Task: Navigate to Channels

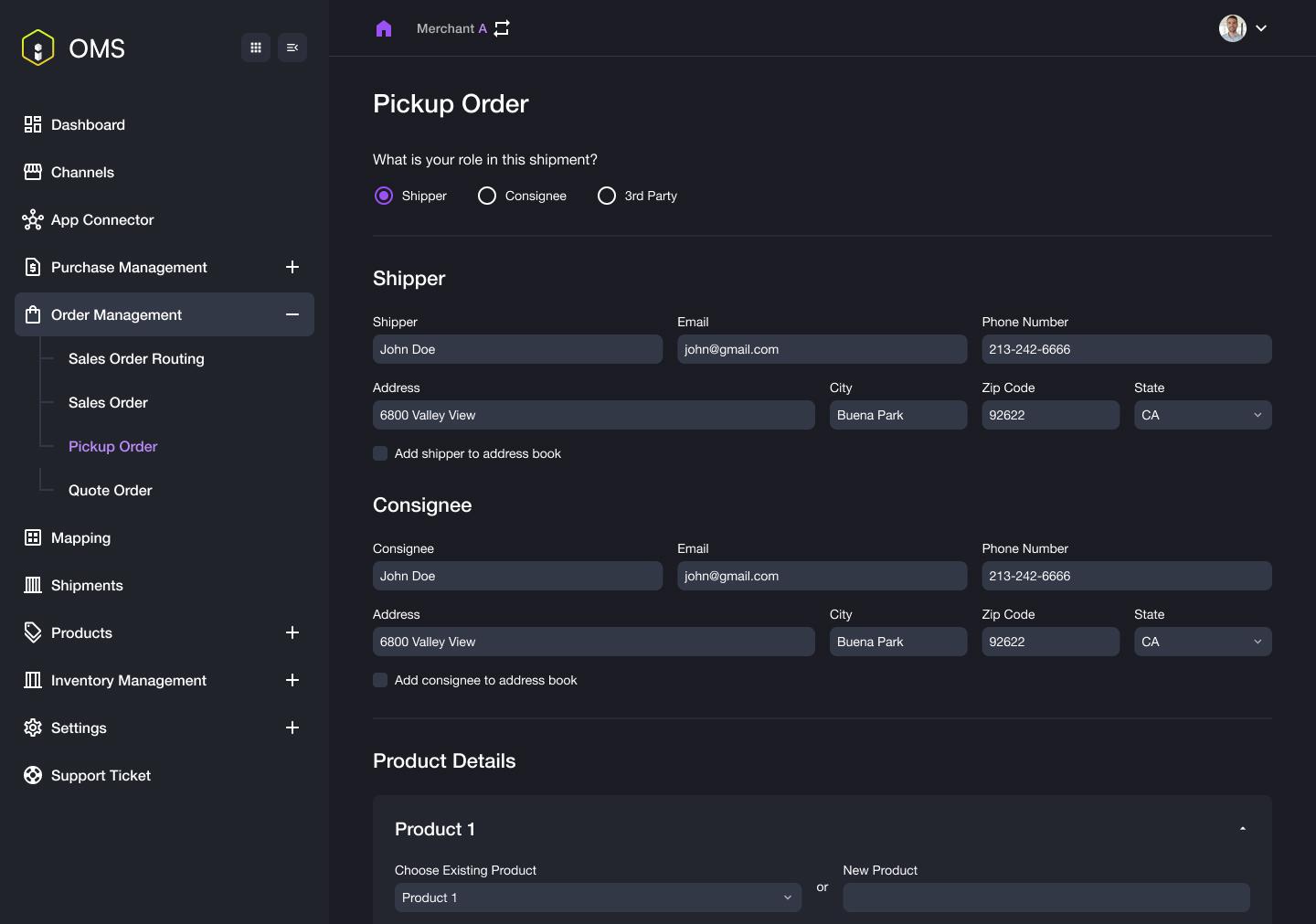Action: [82, 172]
